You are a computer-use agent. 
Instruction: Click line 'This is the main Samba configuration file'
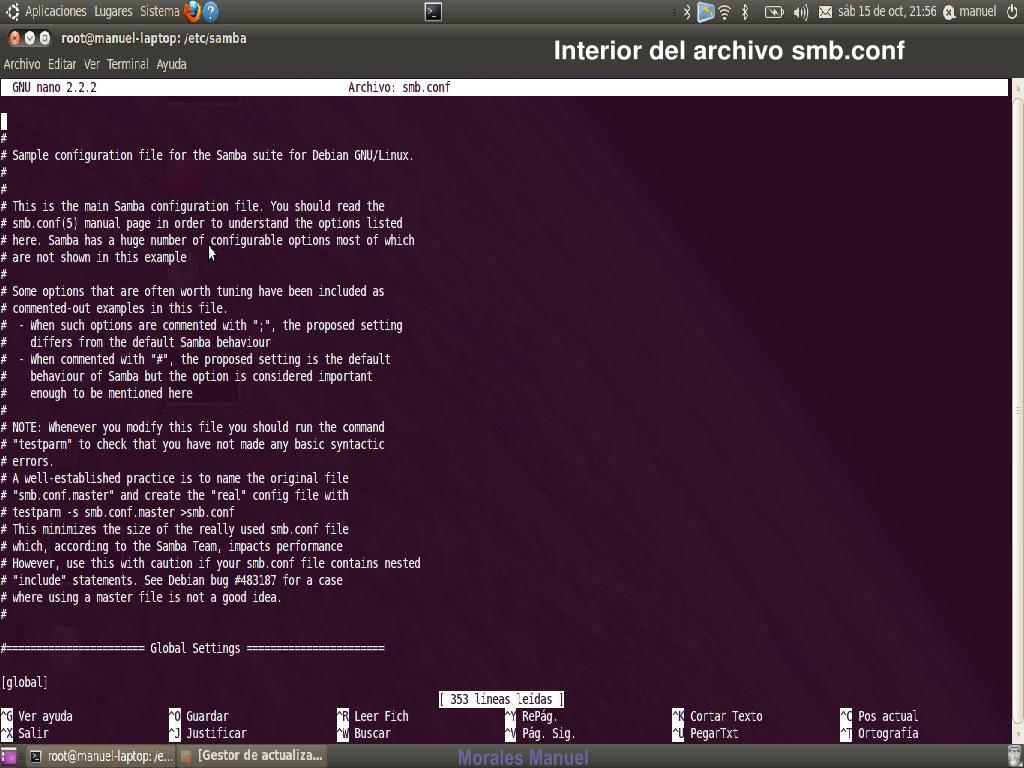pos(193,206)
